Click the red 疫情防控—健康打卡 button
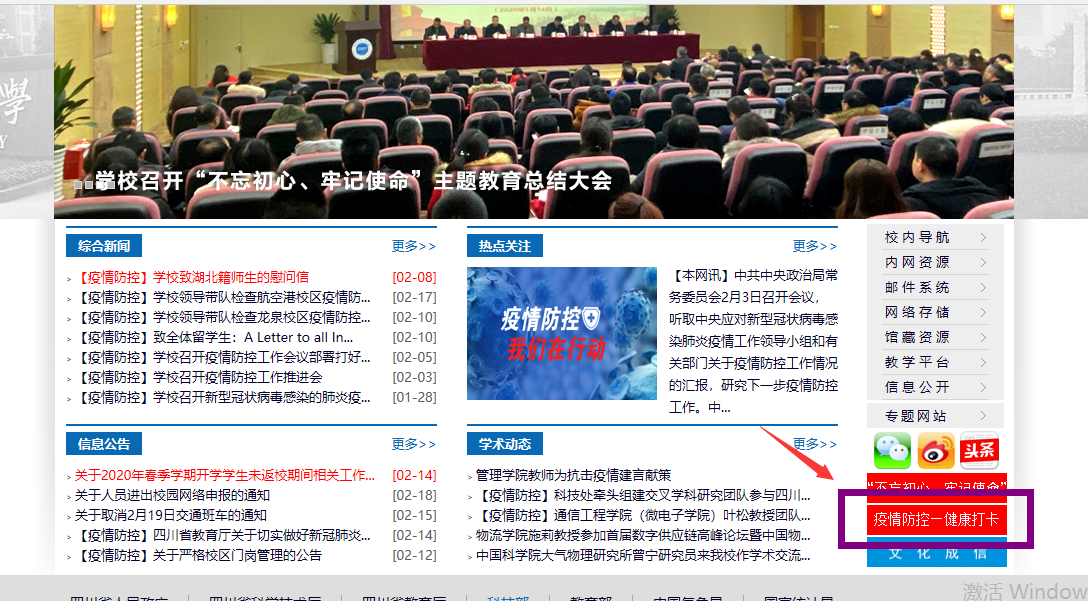Screen dimensions: 1088x601 (936, 519)
